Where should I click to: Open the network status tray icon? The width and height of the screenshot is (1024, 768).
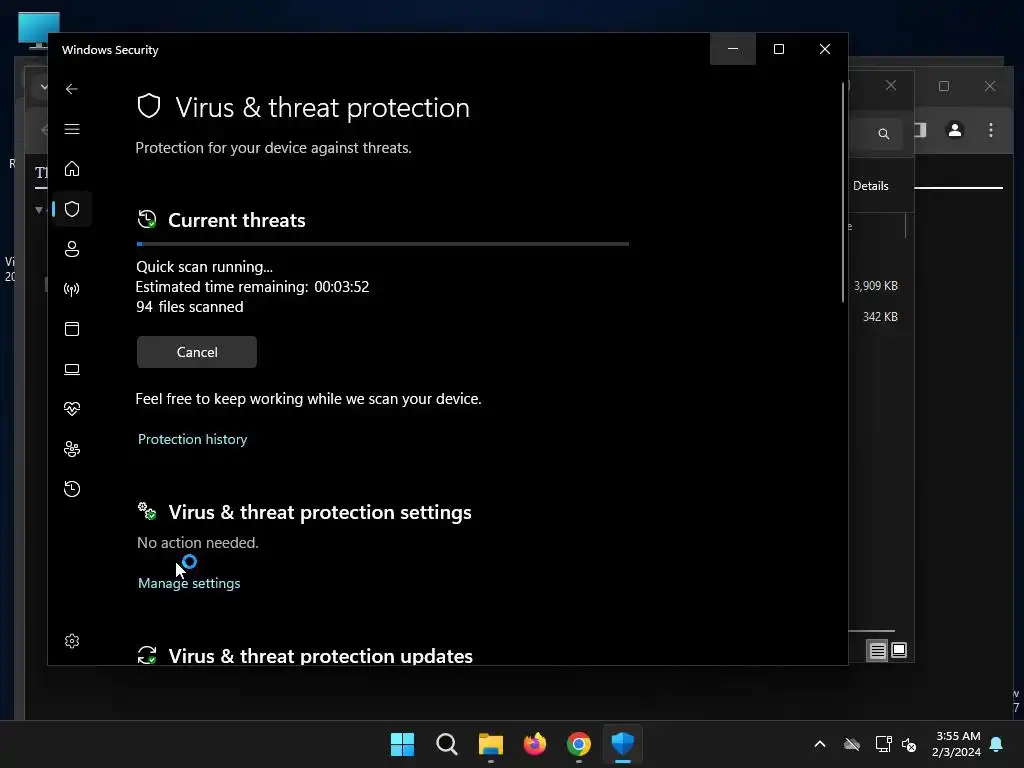pos(883,744)
